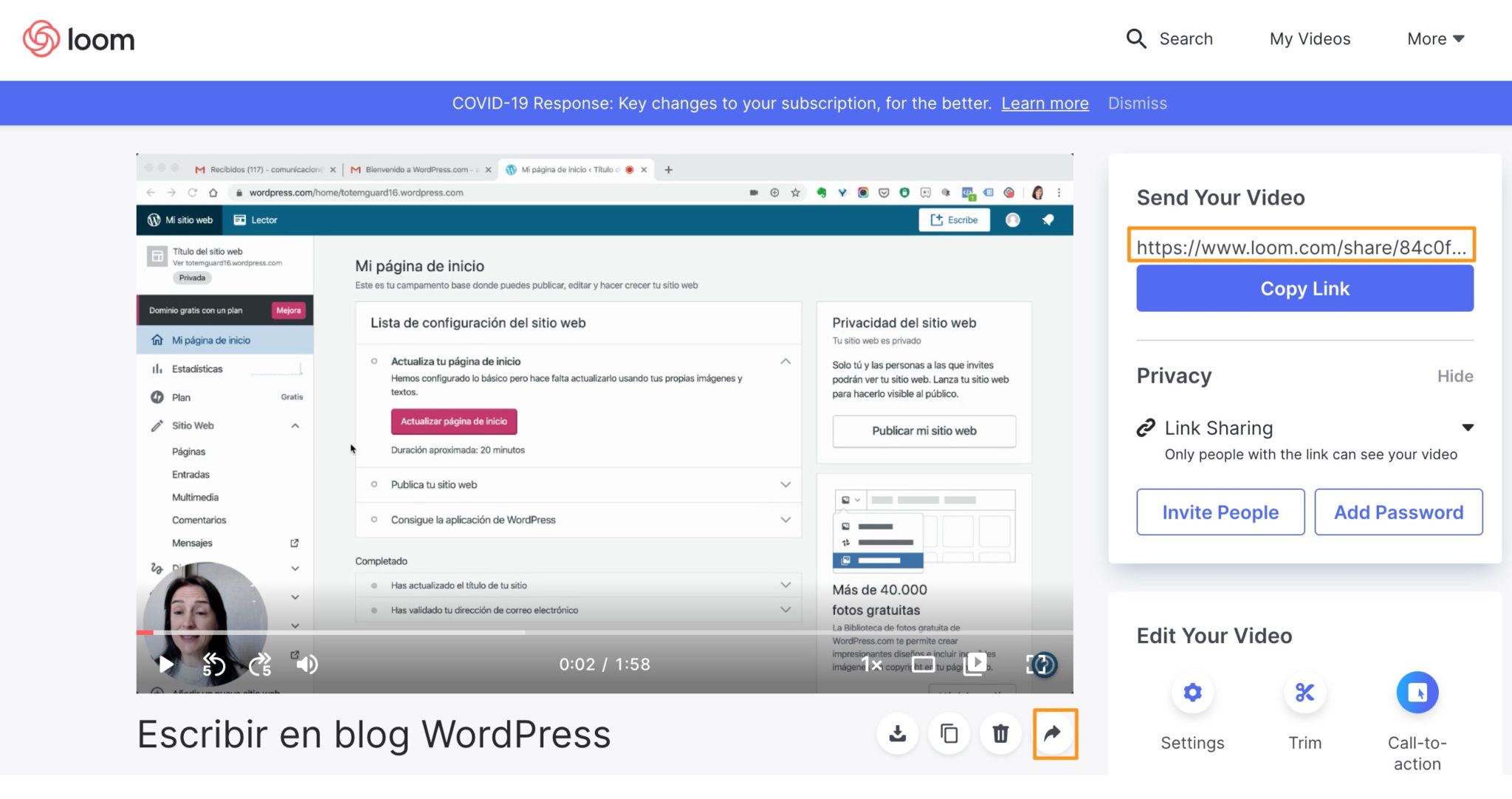
Task: Mute the video volume
Action: point(307,665)
